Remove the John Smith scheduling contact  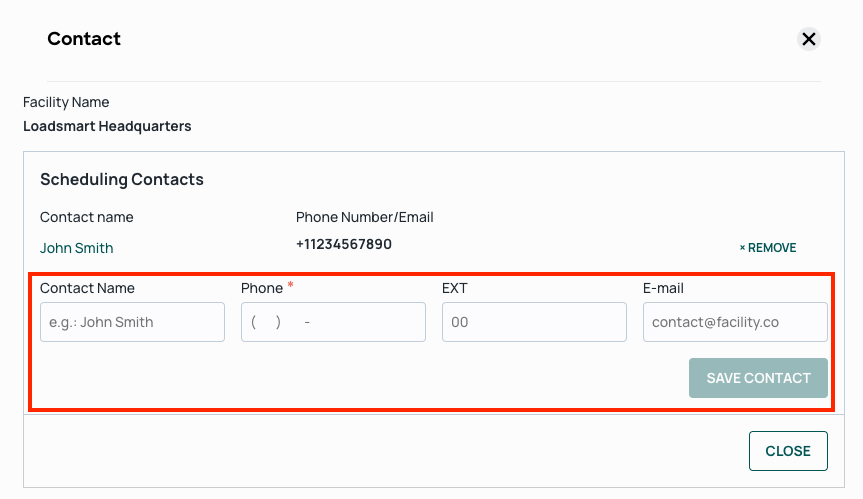pyautogui.click(x=767, y=248)
